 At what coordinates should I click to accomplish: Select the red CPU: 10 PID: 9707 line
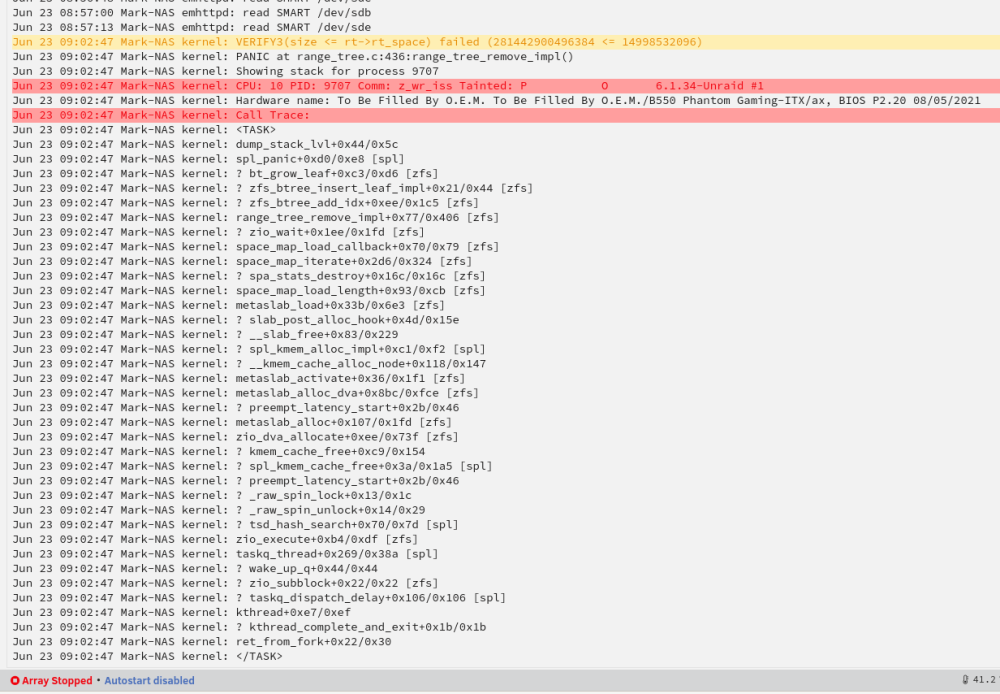[506, 86]
